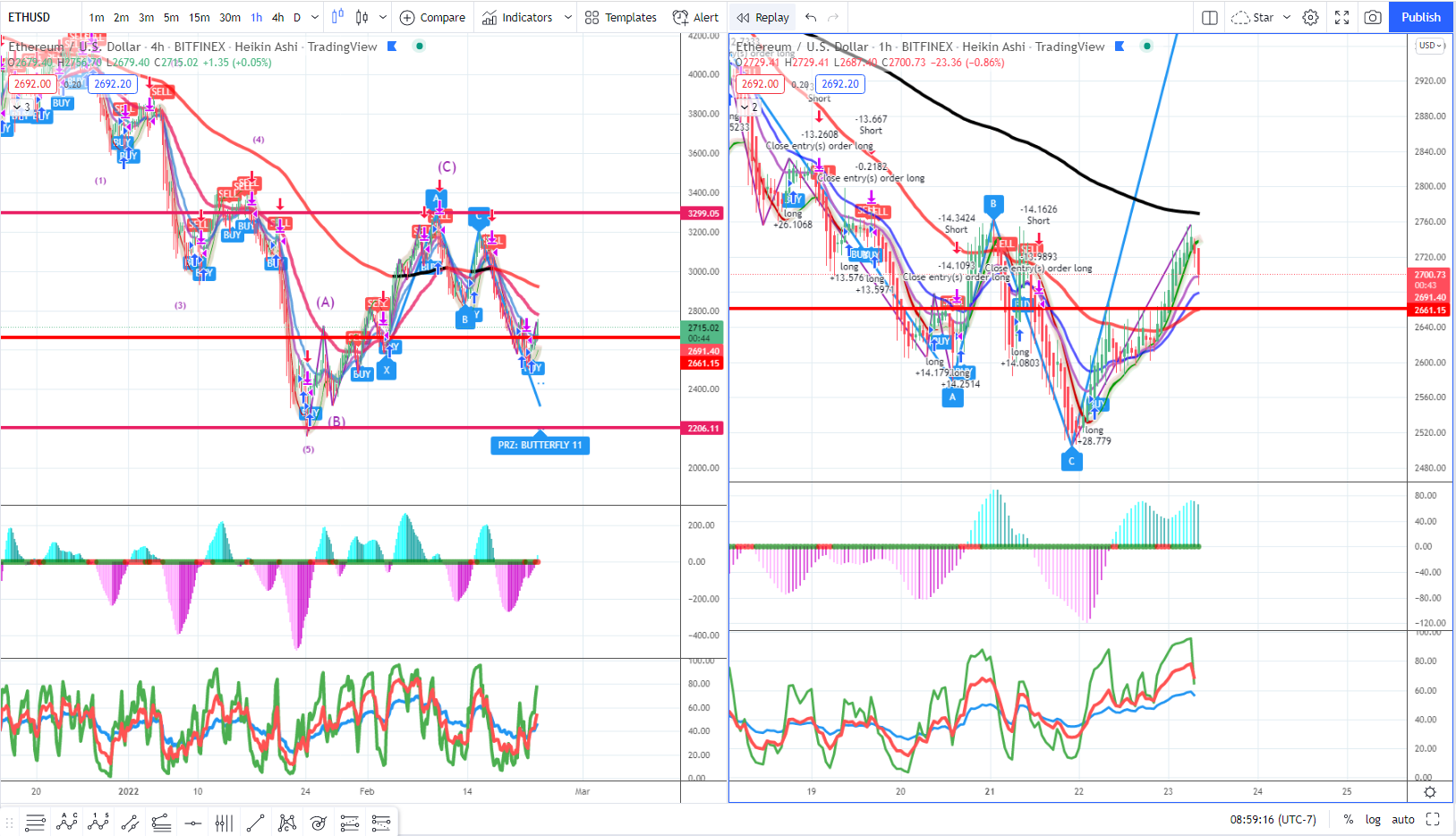Open Templates menu
1456x836 pixels.
click(620, 17)
